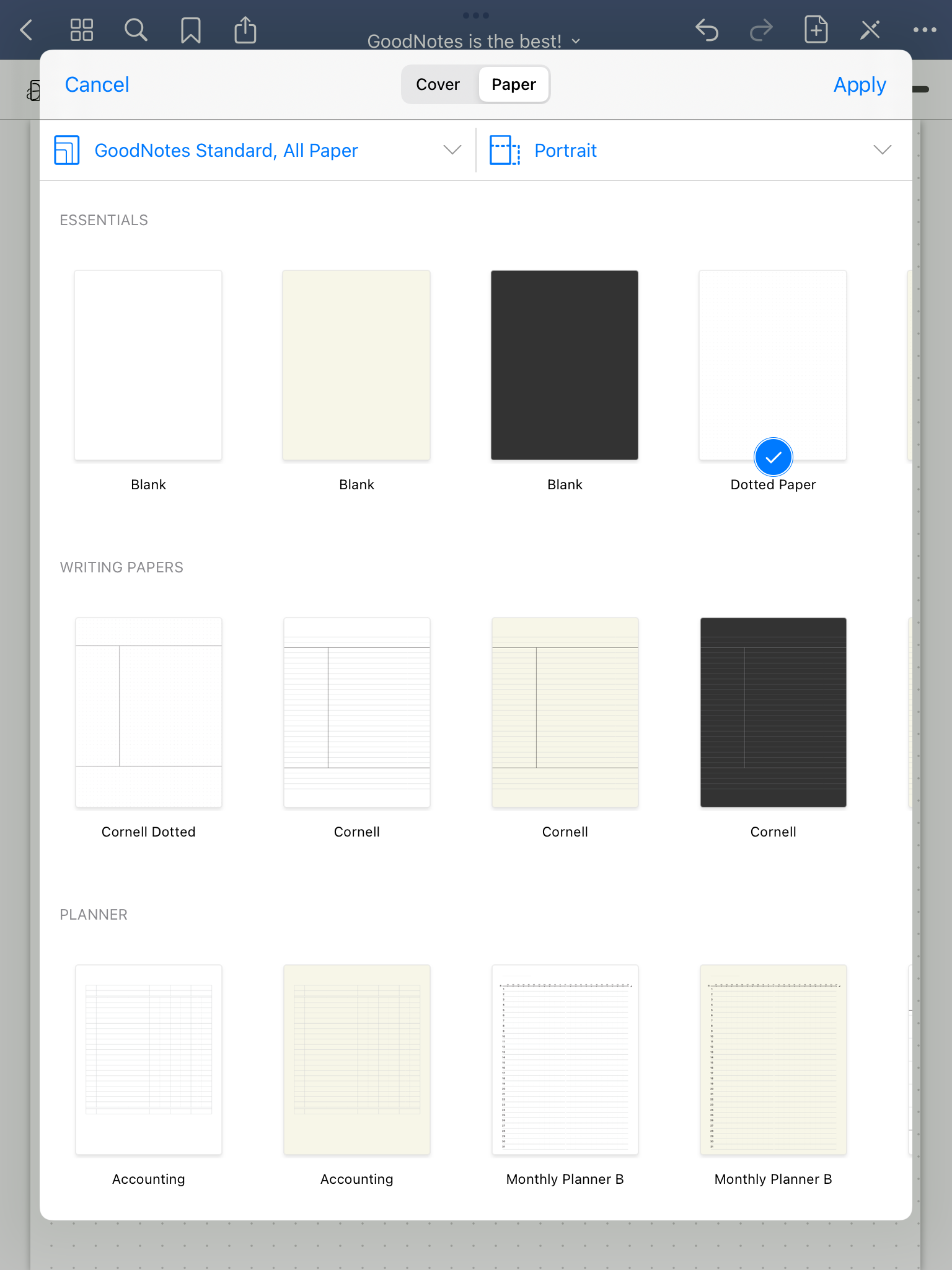Click the PLANNER section heading
This screenshot has height=1270, width=952.
pos(94,915)
